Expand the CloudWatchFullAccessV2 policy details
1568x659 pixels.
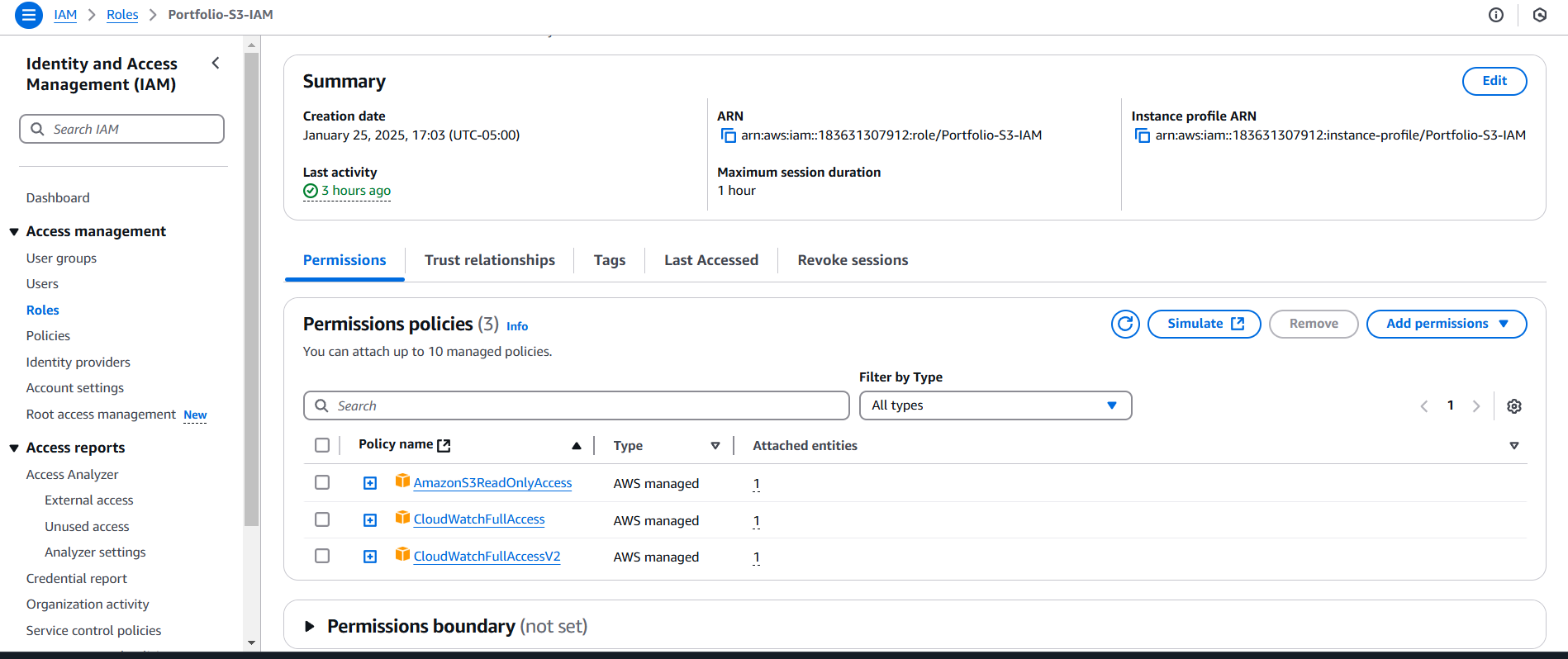370,557
